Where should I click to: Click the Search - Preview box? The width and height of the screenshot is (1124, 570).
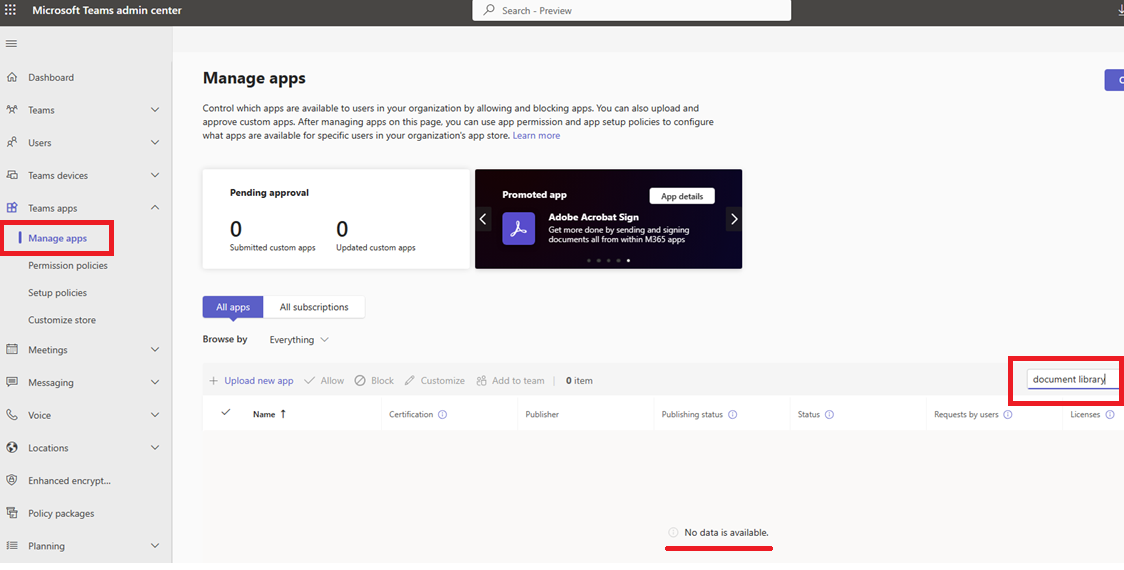tap(632, 10)
